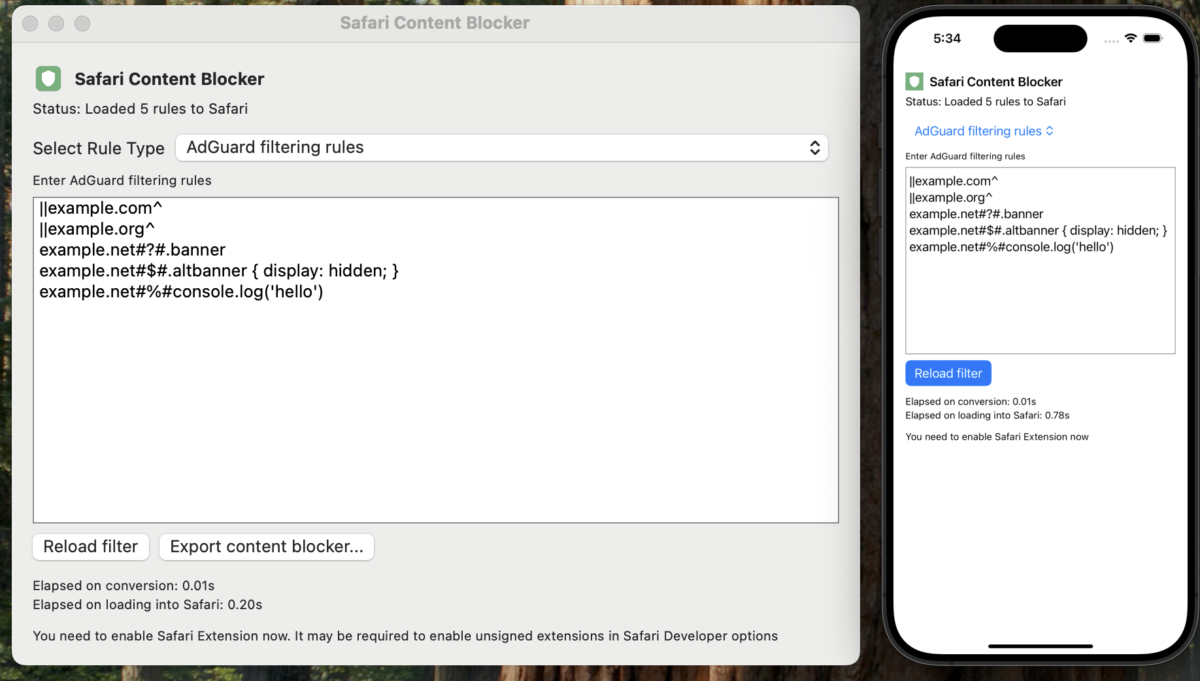Click the Status: Loaded 5 rules text in Mac window
This screenshot has height=681, width=1200.
point(140,109)
